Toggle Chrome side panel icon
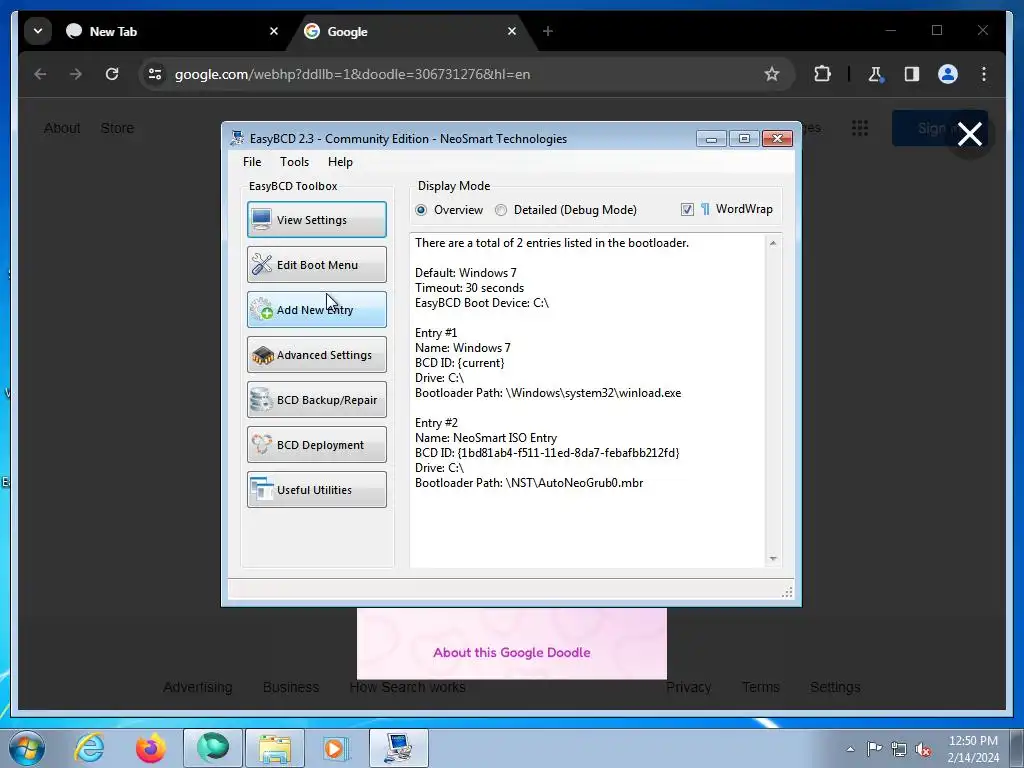 pos(912,74)
